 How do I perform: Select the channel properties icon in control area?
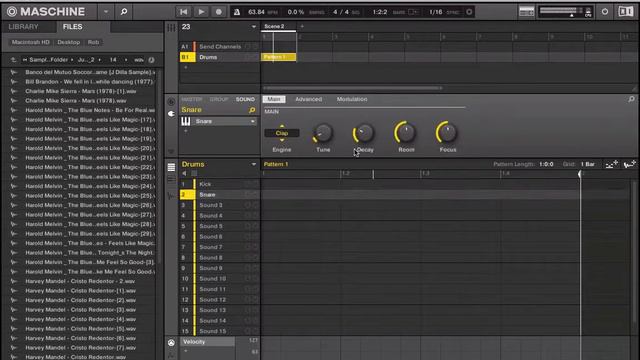tap(171, 101)
